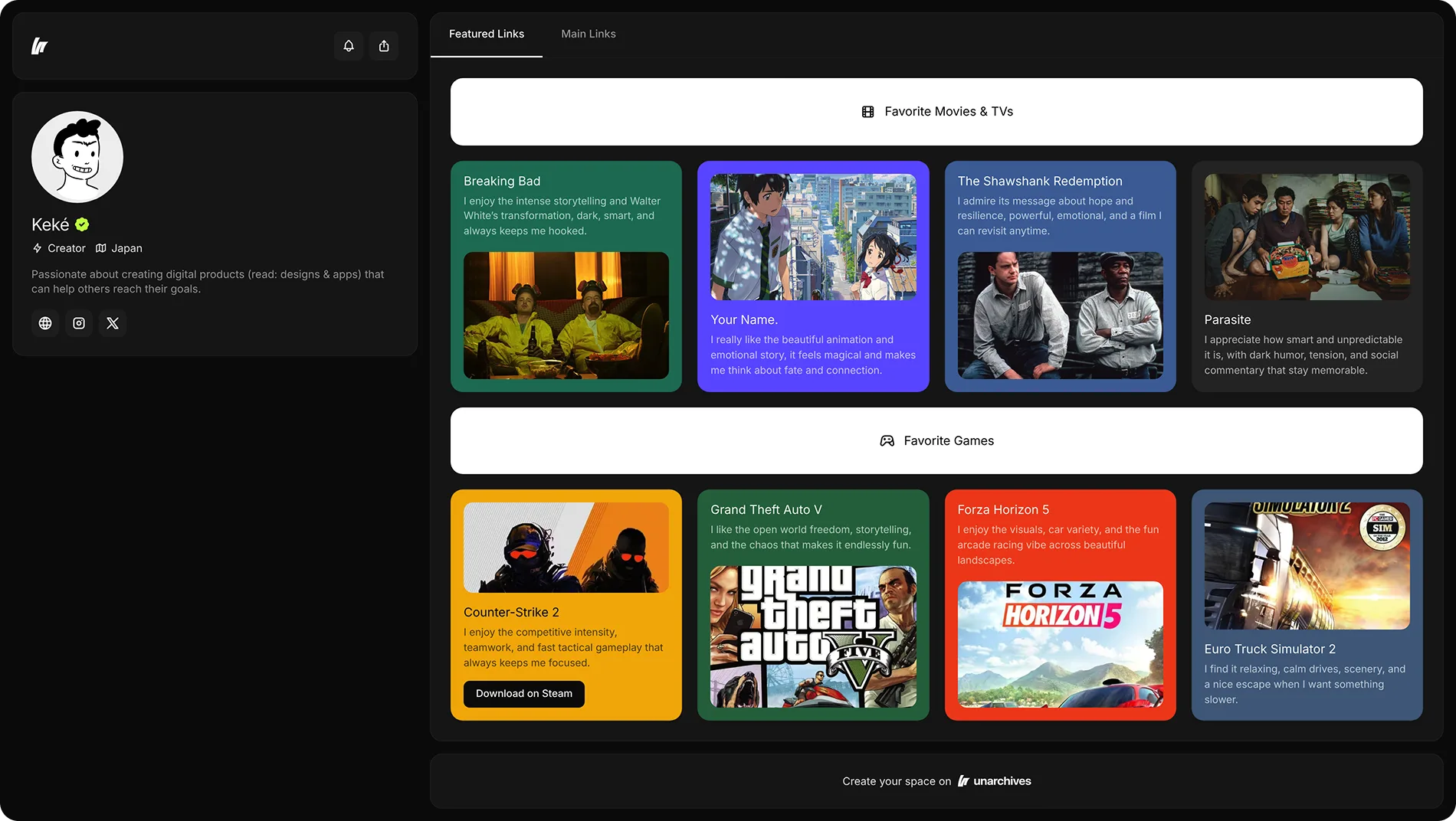Click the Euro Truck Simulator 2 description text

1305,685
